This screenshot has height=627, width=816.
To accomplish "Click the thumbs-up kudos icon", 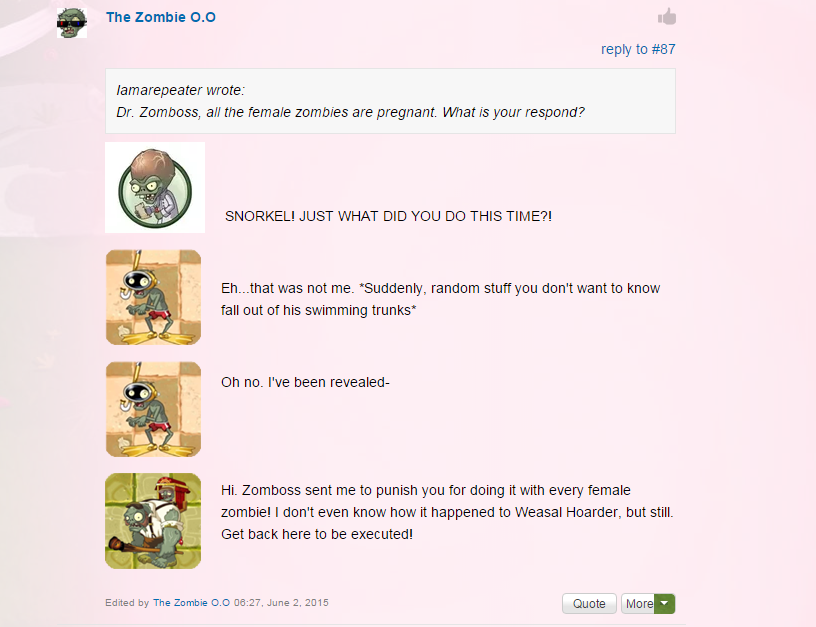I will coord(667,17).
